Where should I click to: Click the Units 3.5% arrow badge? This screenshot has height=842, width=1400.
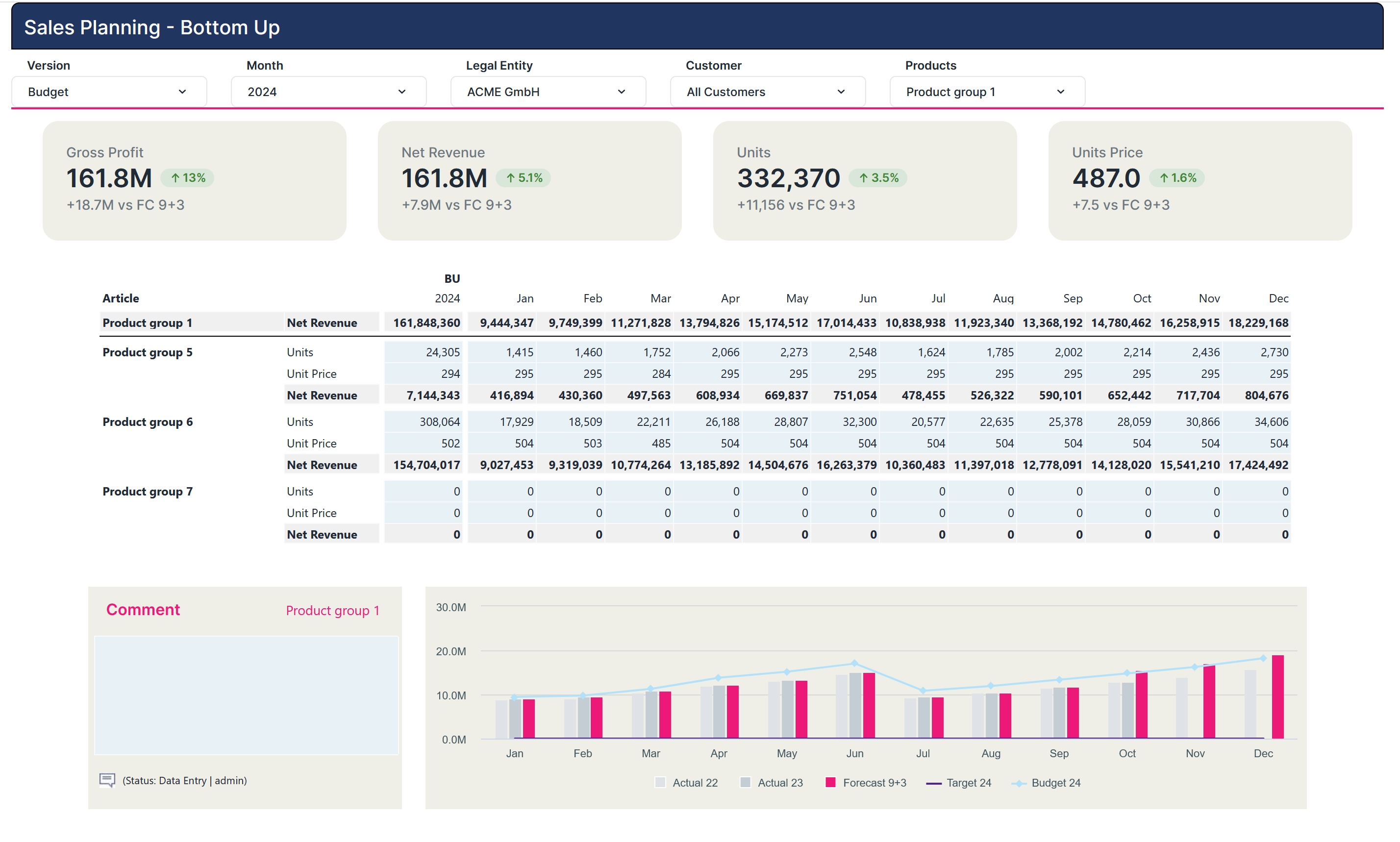click(877, 178)
